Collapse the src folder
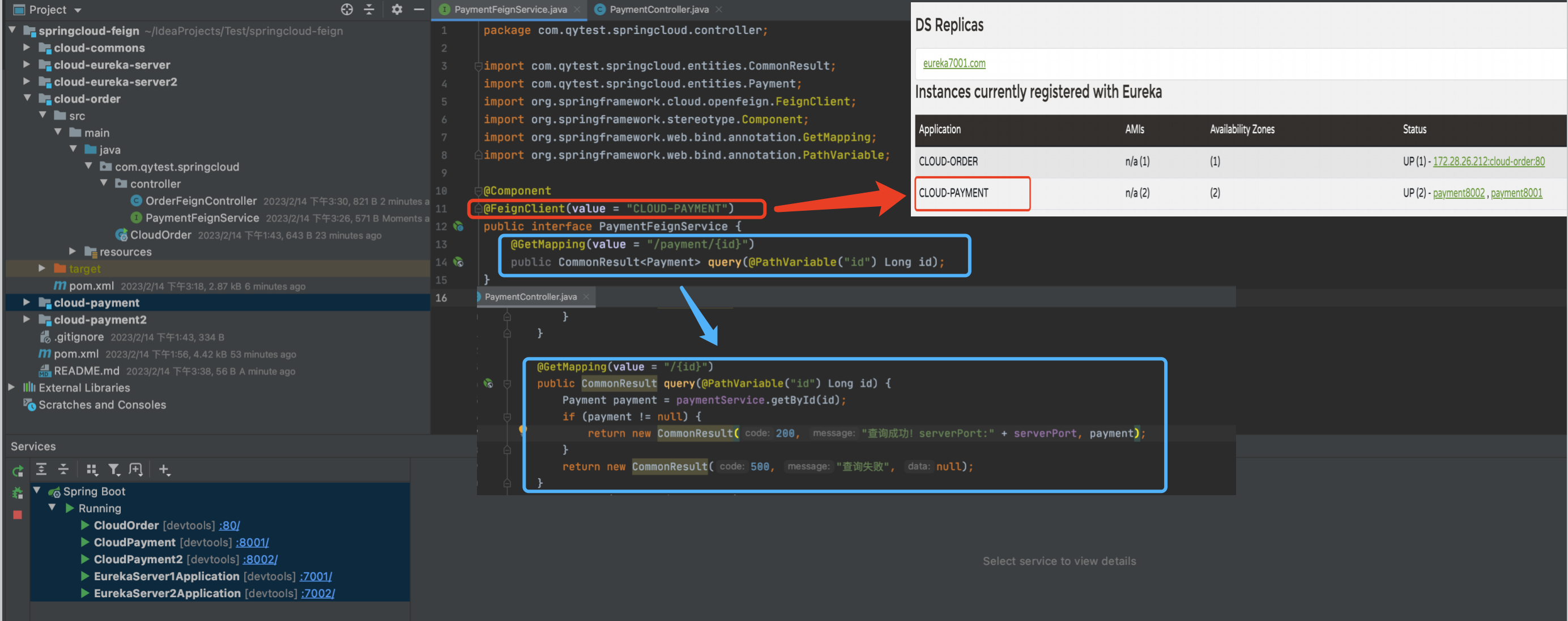Screen dimensions: 1568x621 pyautogui.click(x=42, y=115)
